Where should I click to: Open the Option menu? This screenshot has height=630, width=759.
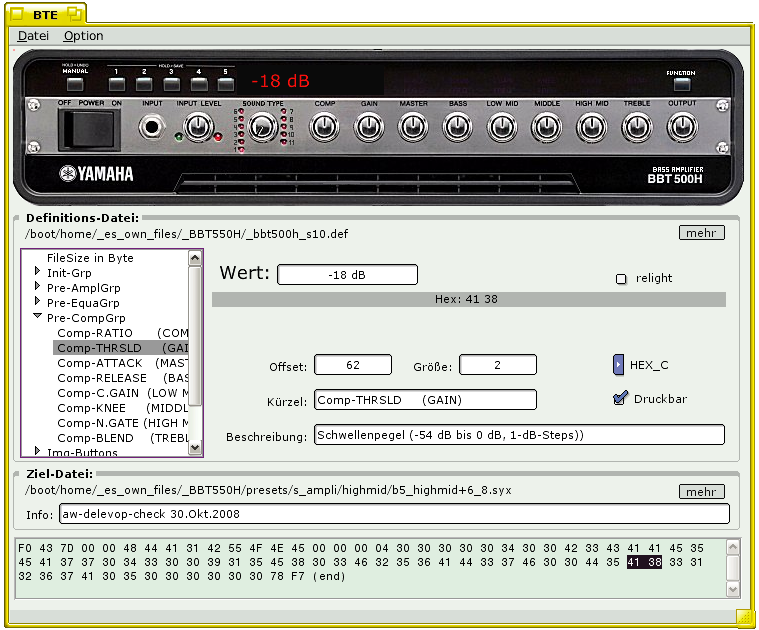click(83, 36)
